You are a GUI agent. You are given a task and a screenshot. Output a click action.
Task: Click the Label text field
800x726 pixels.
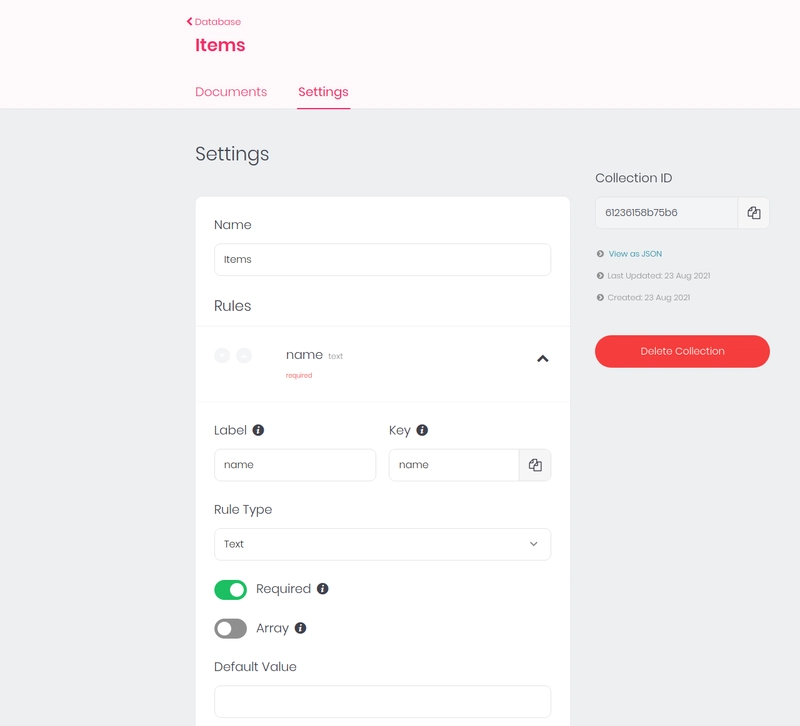point(295,465)
